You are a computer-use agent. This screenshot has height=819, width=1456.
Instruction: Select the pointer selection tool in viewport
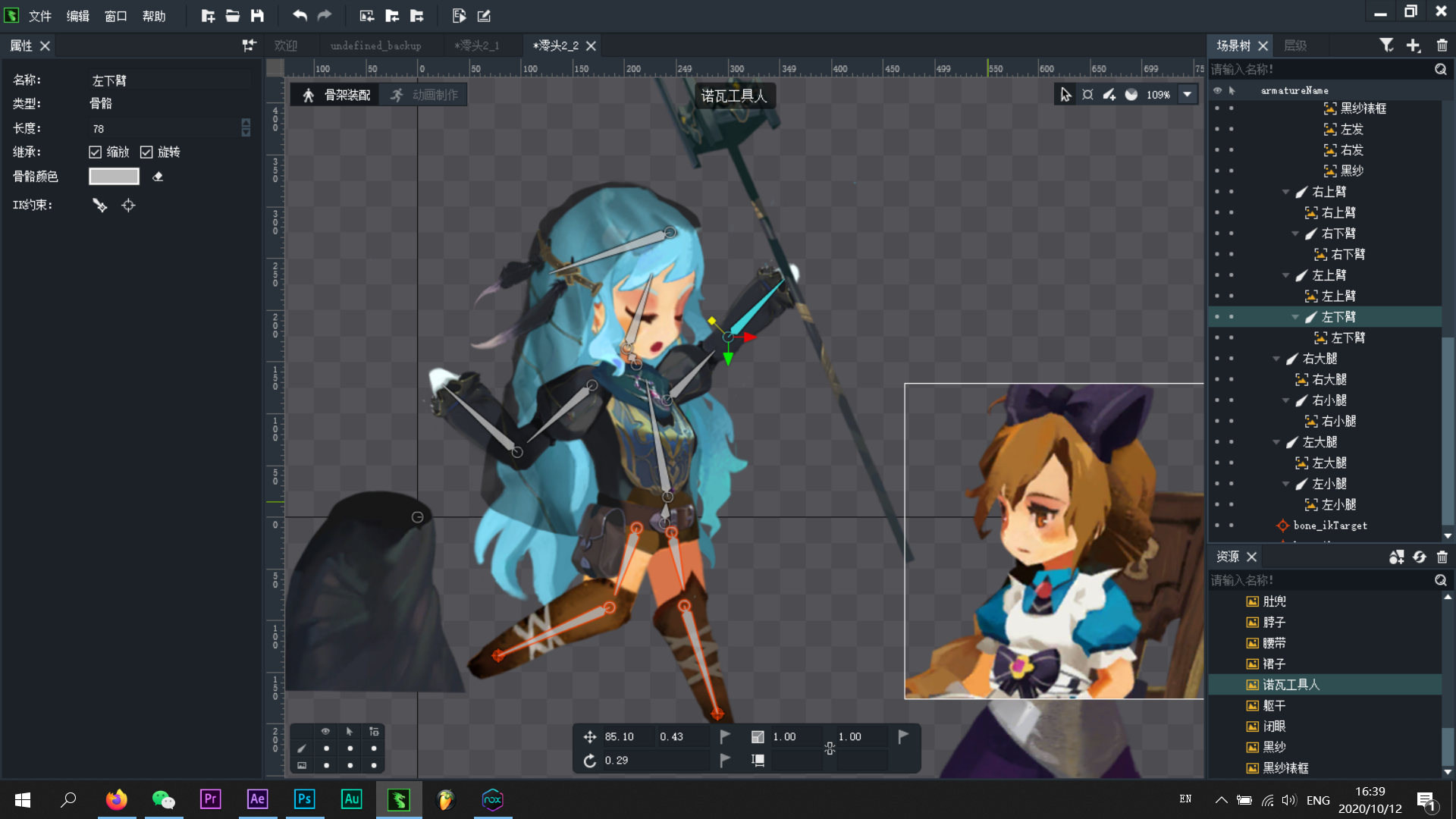1065,95
